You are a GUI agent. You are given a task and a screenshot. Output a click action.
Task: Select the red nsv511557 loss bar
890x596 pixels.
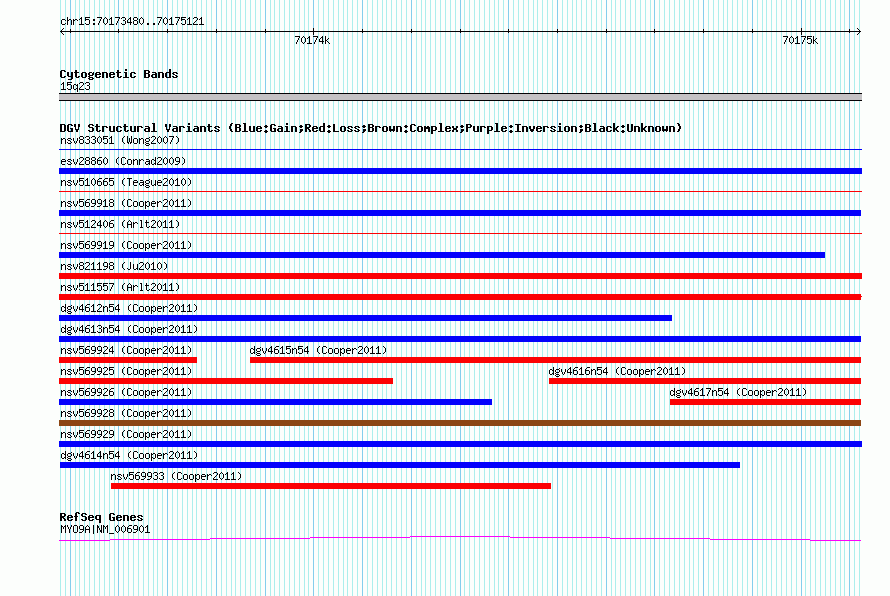click(x=460, y=297)
